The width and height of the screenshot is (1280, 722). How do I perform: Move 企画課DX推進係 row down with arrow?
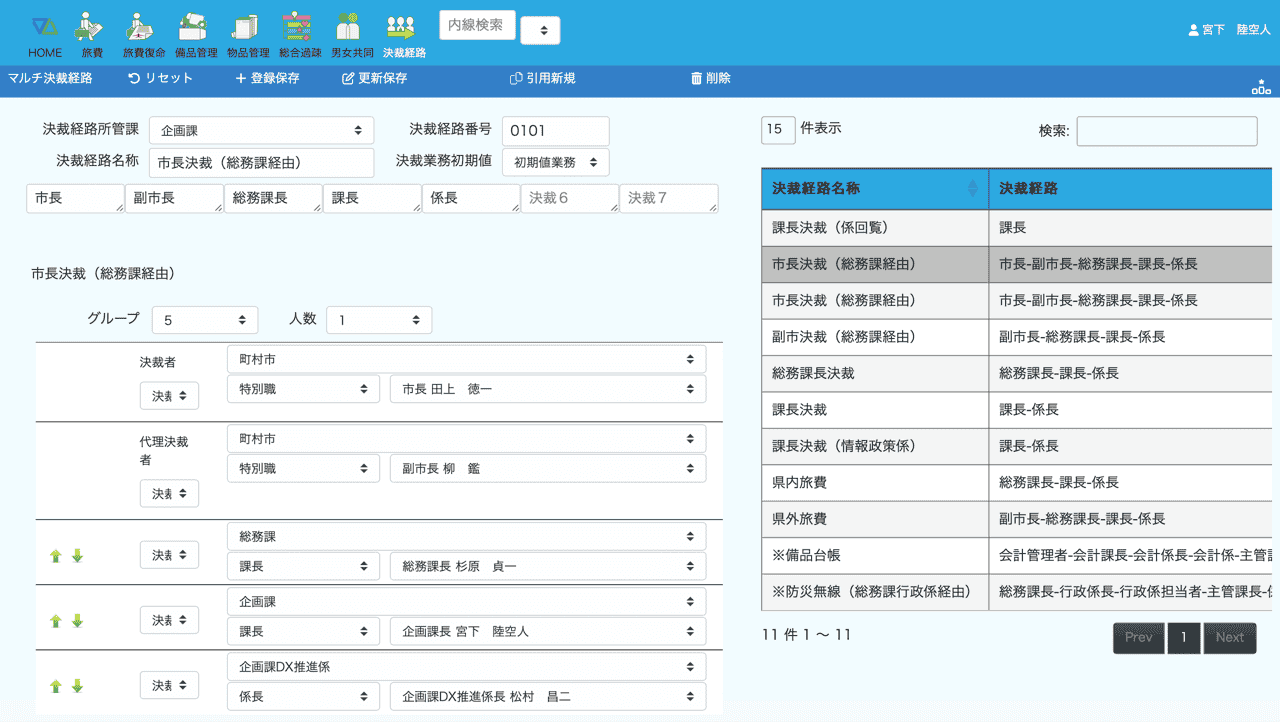(x=77, y=686)
